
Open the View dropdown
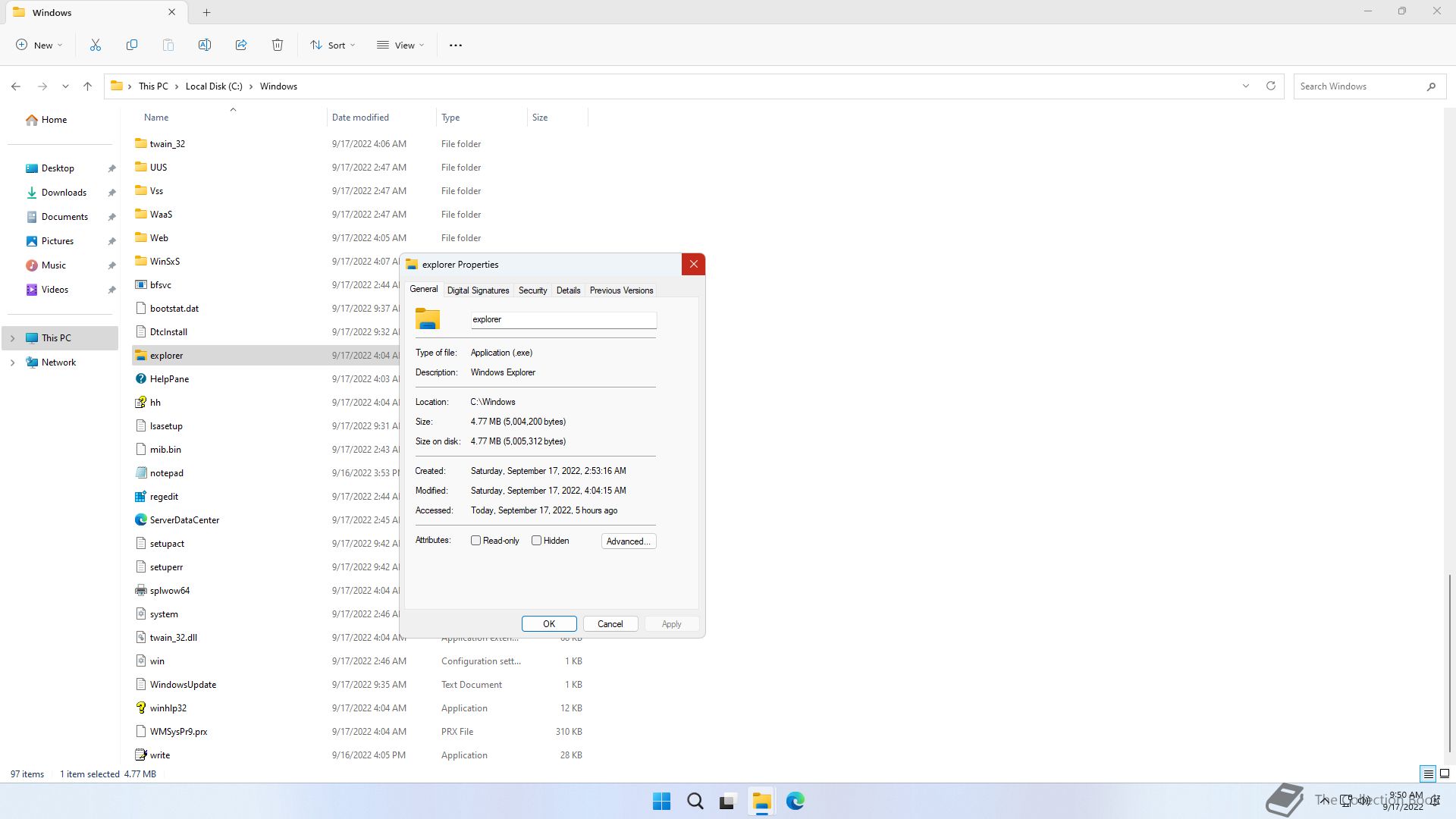tap(400, 45)
